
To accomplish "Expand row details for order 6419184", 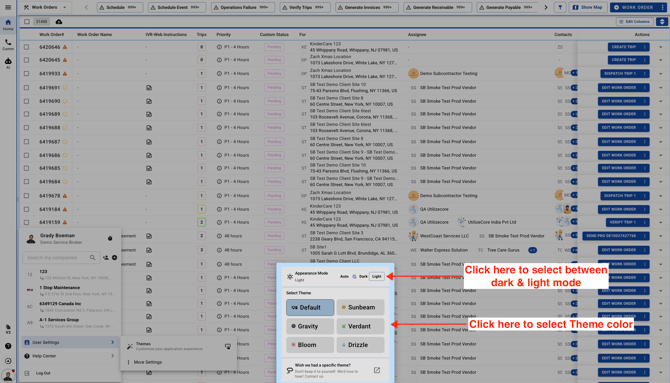I will (x=661, y=209).
